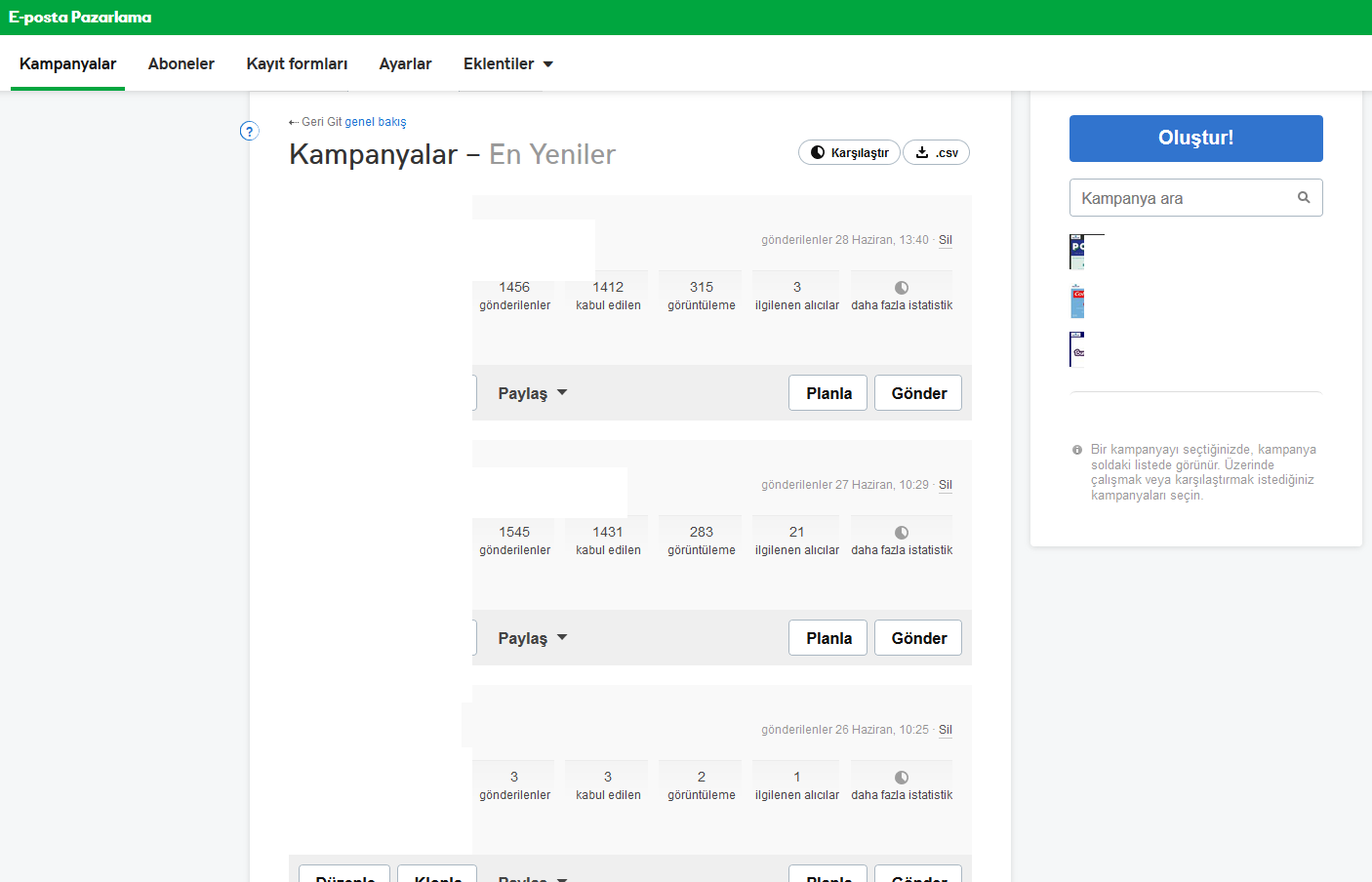The height and width of the screenshot is (882, 1372).
Task: Click the 1431 kabul edilen stat
Action: [x=608, y=541]
